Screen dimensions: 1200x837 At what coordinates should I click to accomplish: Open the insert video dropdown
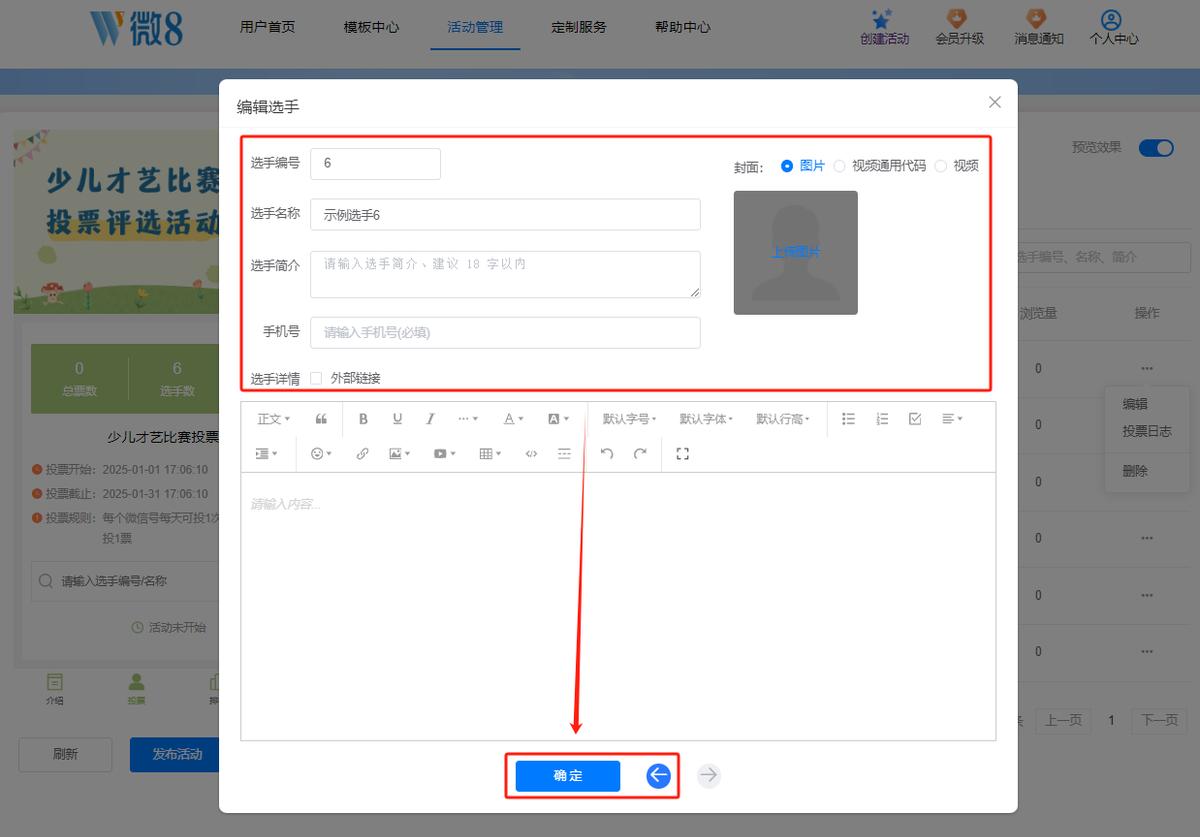[x=444, y=454]
